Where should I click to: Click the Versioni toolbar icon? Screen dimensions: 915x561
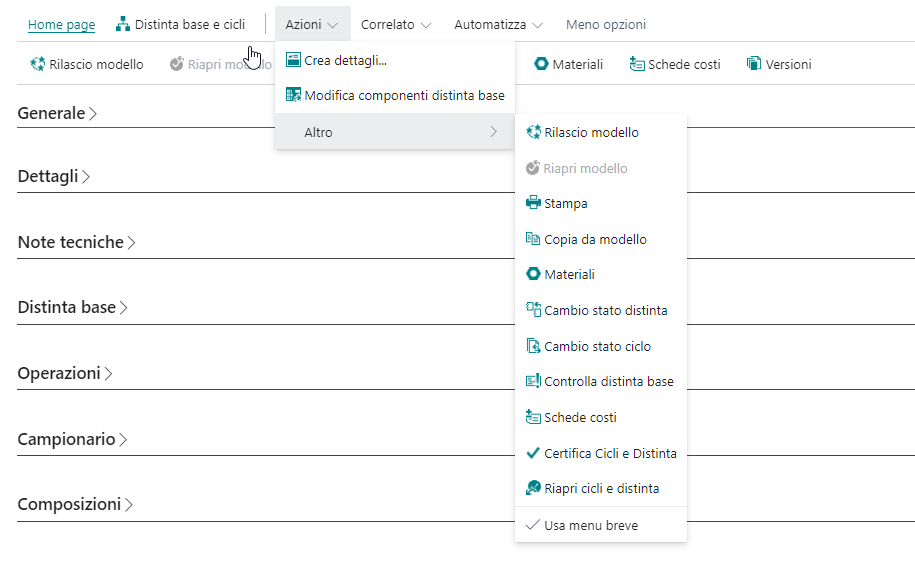tap(754, 64)
